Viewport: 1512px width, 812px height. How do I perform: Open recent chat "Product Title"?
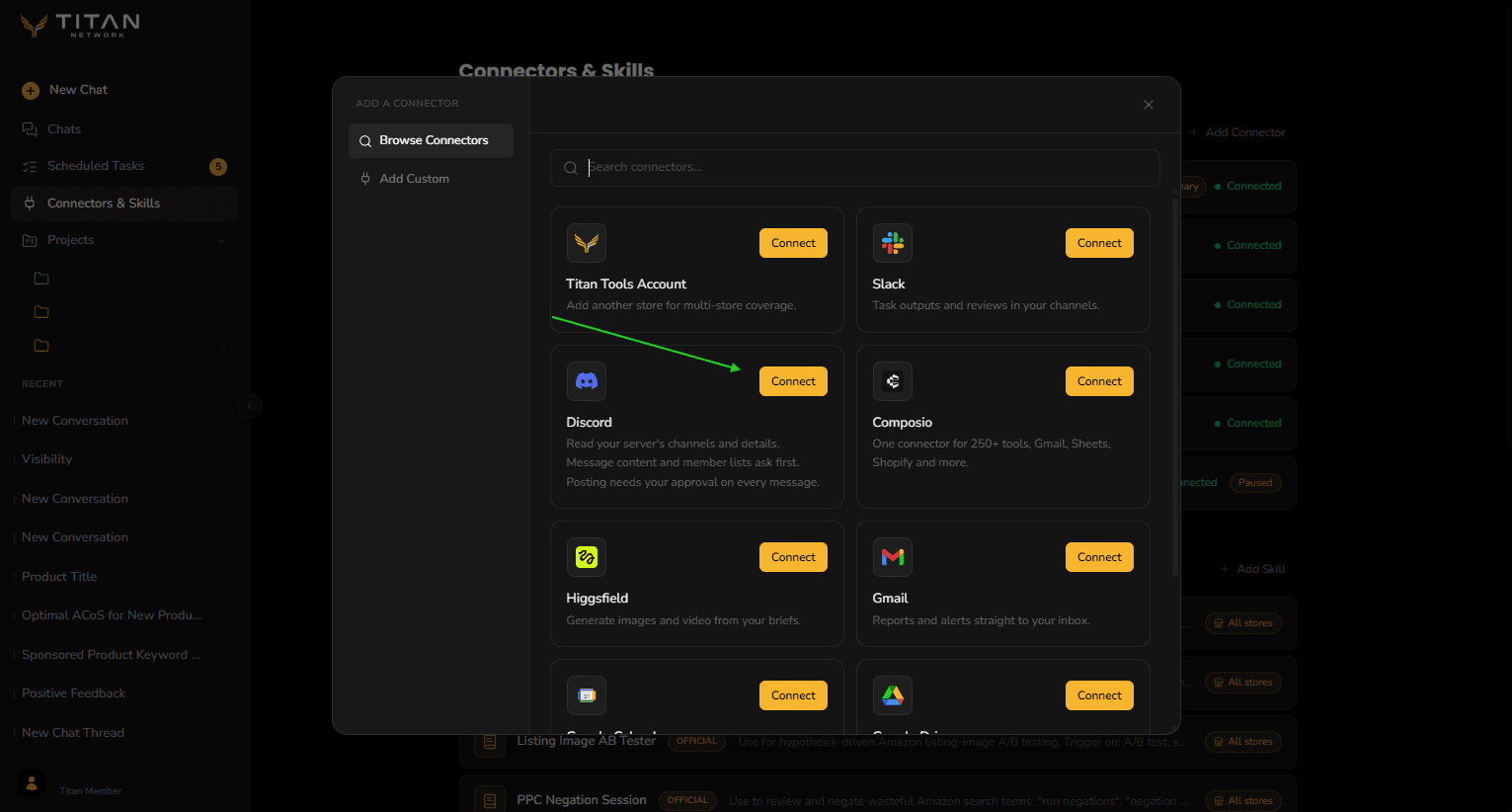pyautogui.click(x=59, y=577)
